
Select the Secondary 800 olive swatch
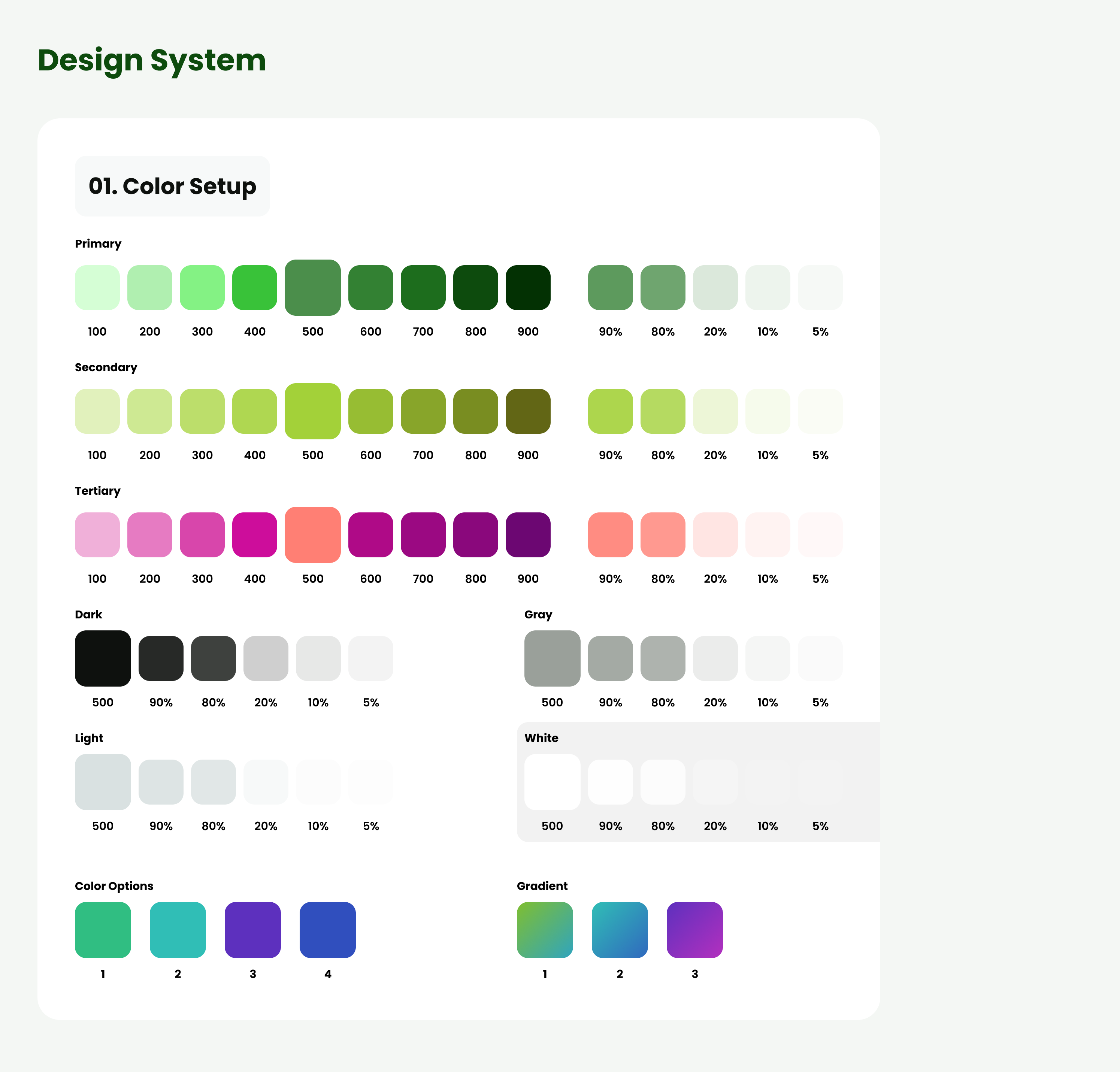475,411
